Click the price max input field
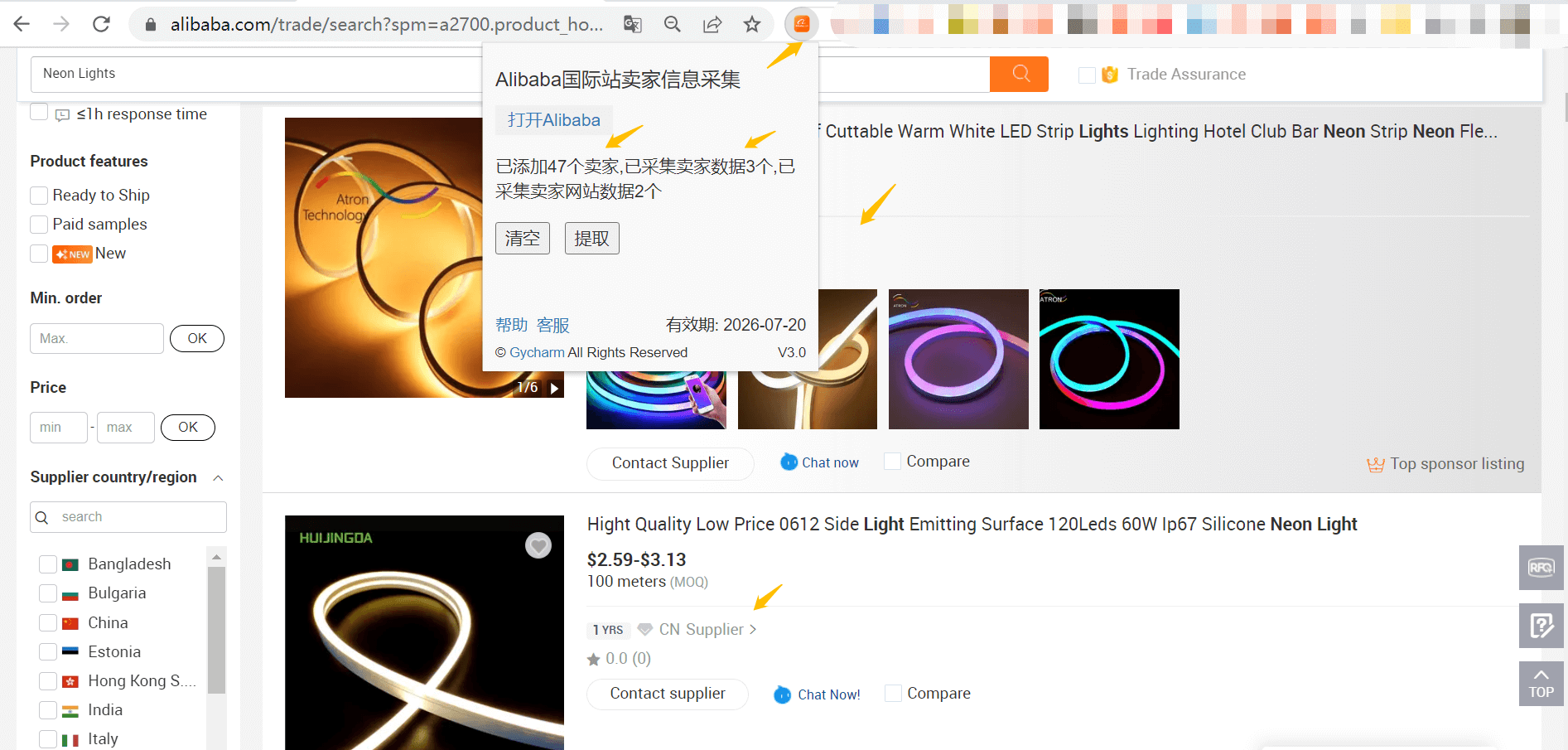 tap(126, 427)
